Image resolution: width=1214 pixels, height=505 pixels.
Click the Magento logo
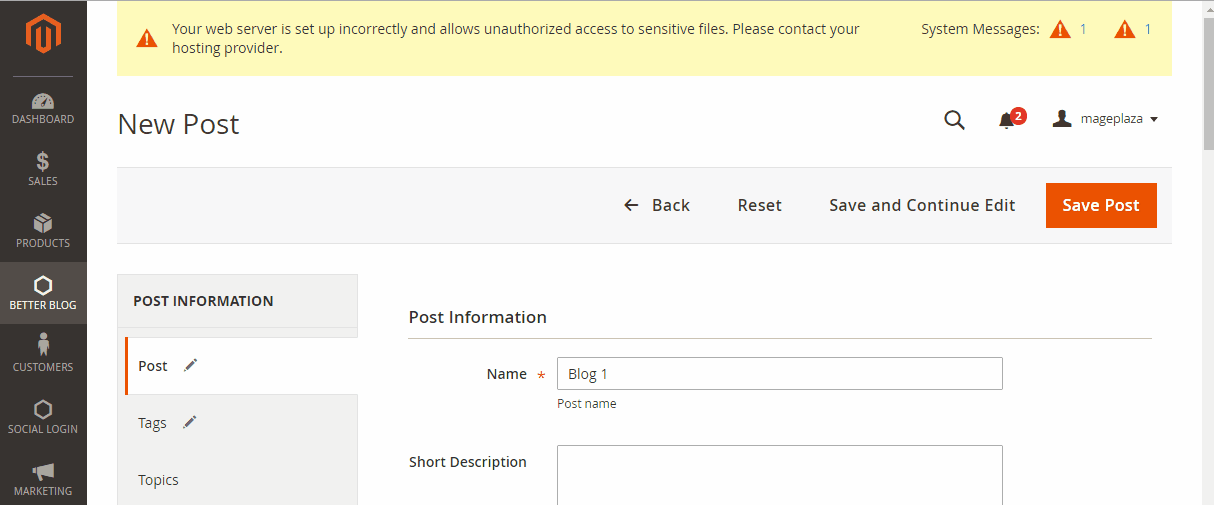[x=43, y=35]
